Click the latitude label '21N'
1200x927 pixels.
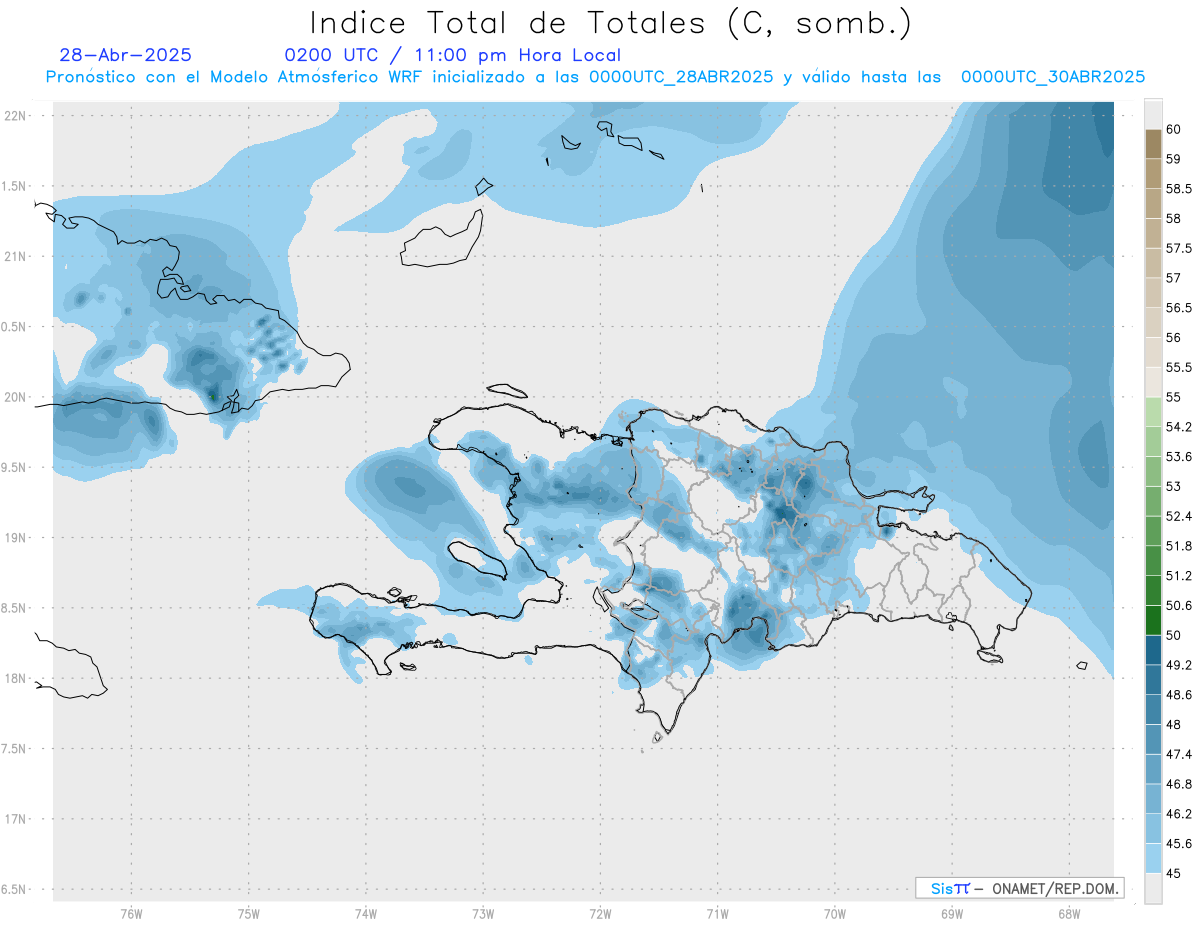[x=14, y=256]
